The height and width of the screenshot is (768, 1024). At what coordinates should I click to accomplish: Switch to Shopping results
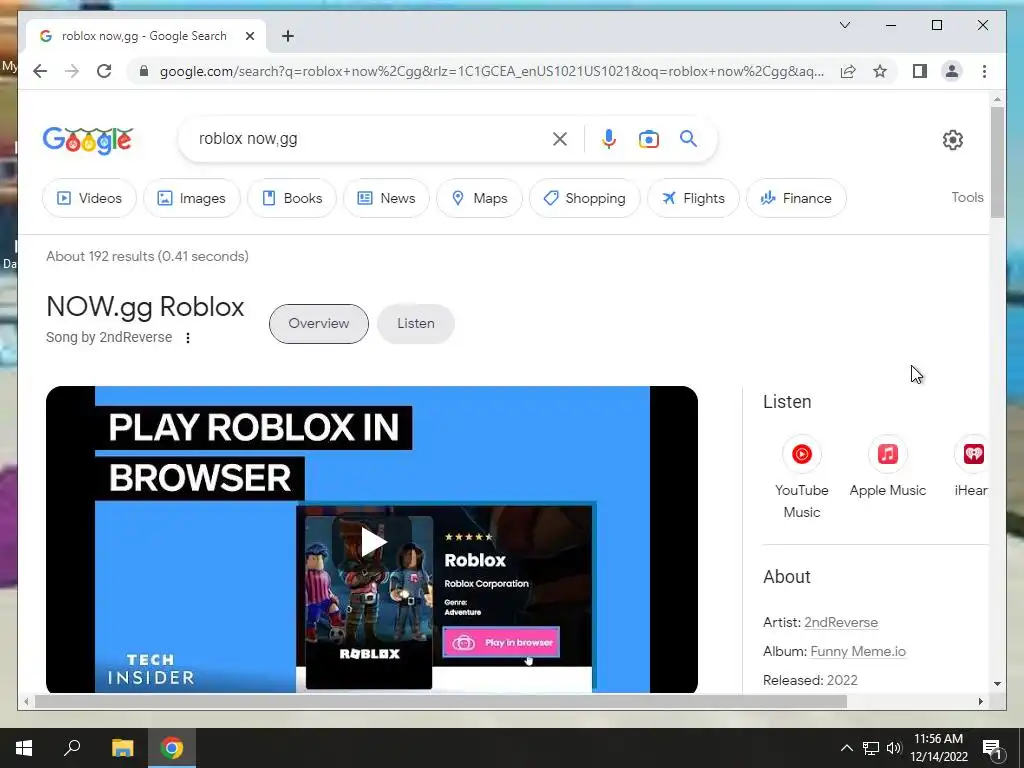tap(584, 198)
